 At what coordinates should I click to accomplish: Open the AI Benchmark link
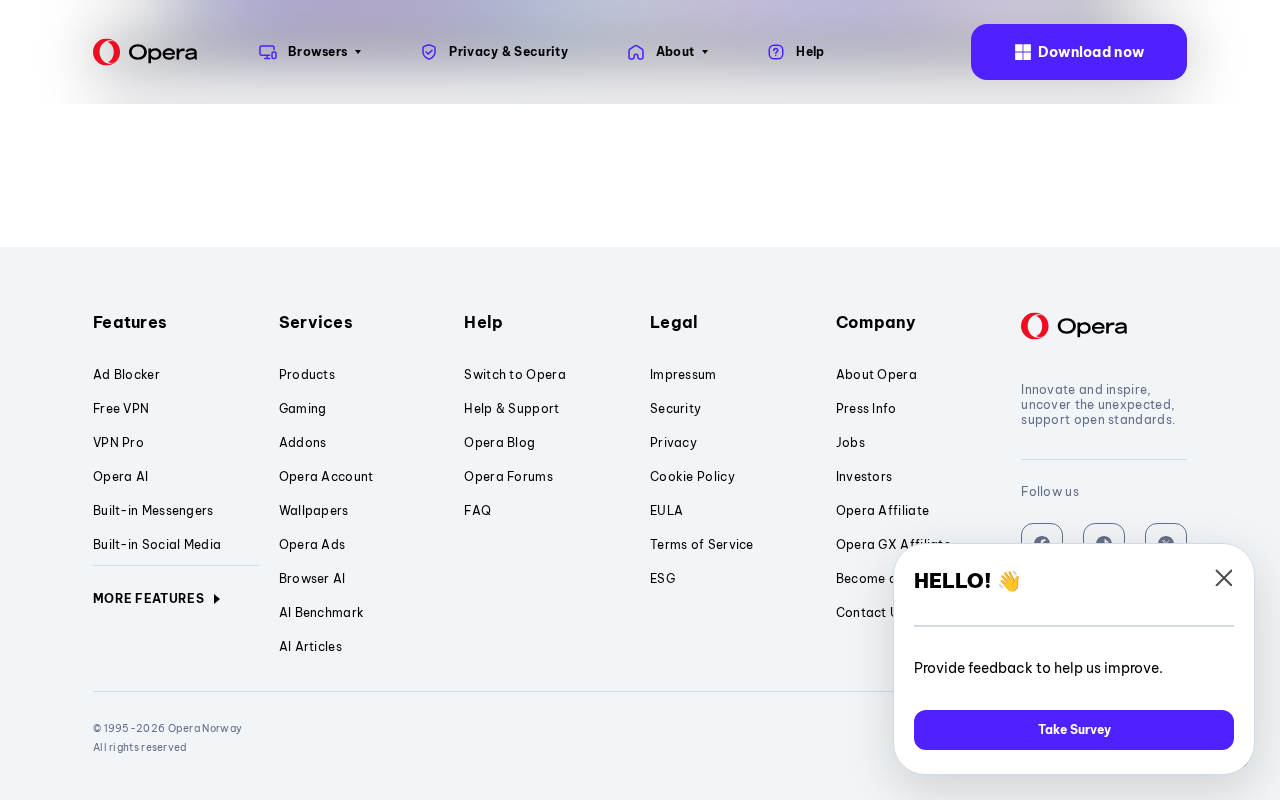321,613
